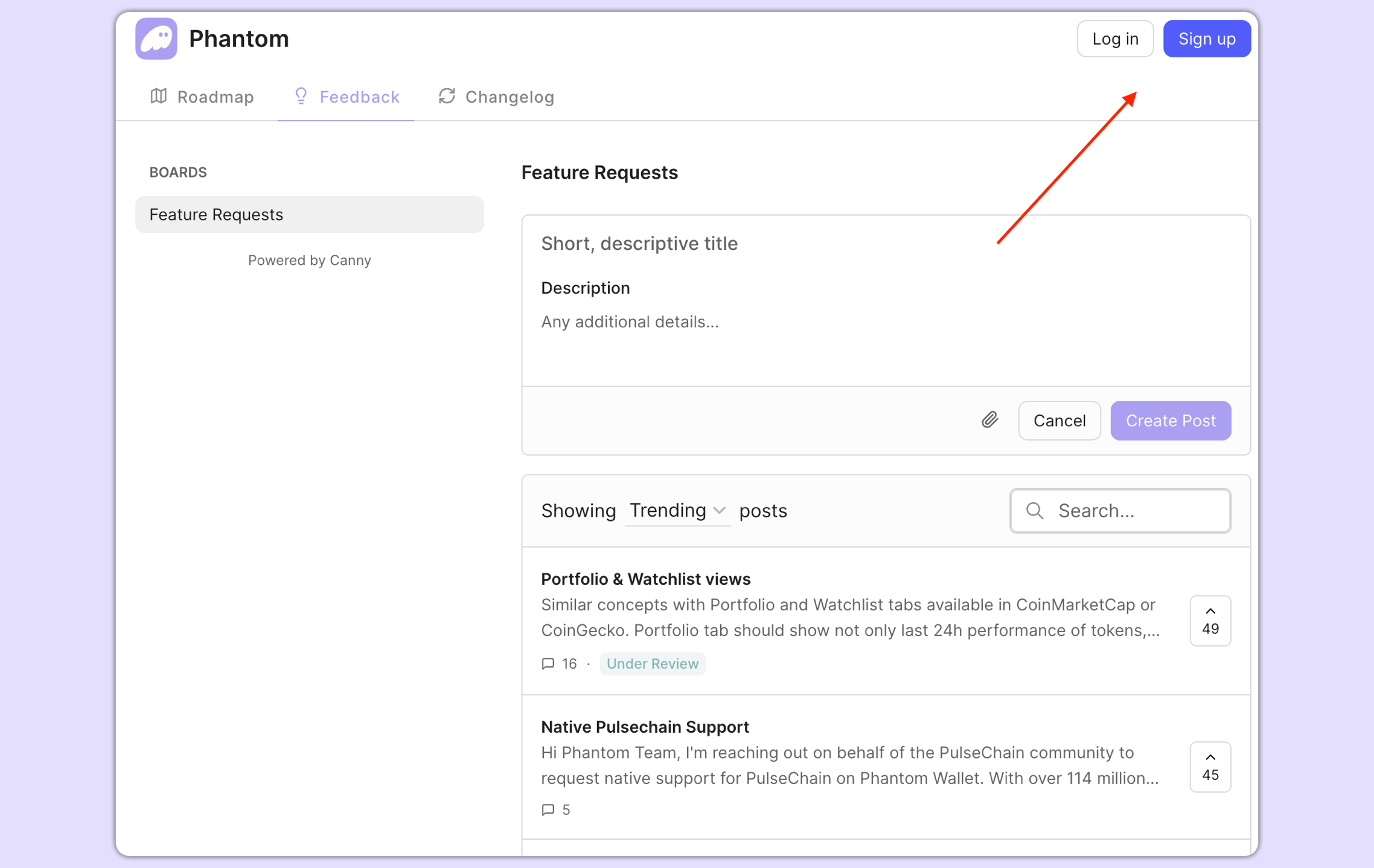This screenshot has height=868, width=1374.
Task: Open the Portfolio & Watchlist views post
Action: tap(645, 578)
